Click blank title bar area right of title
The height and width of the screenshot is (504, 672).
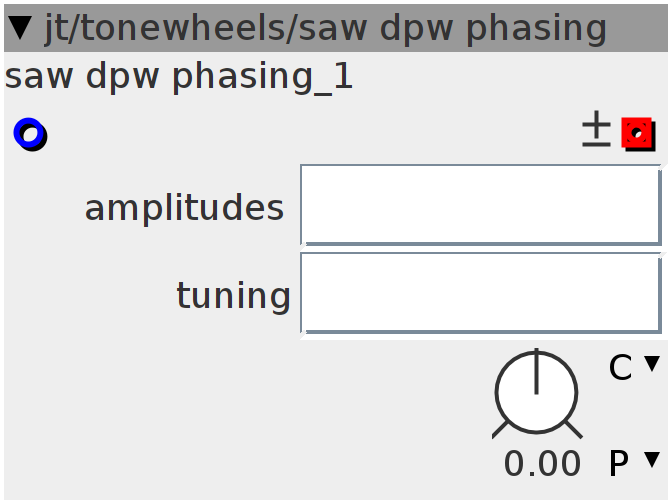click(638, 29)
